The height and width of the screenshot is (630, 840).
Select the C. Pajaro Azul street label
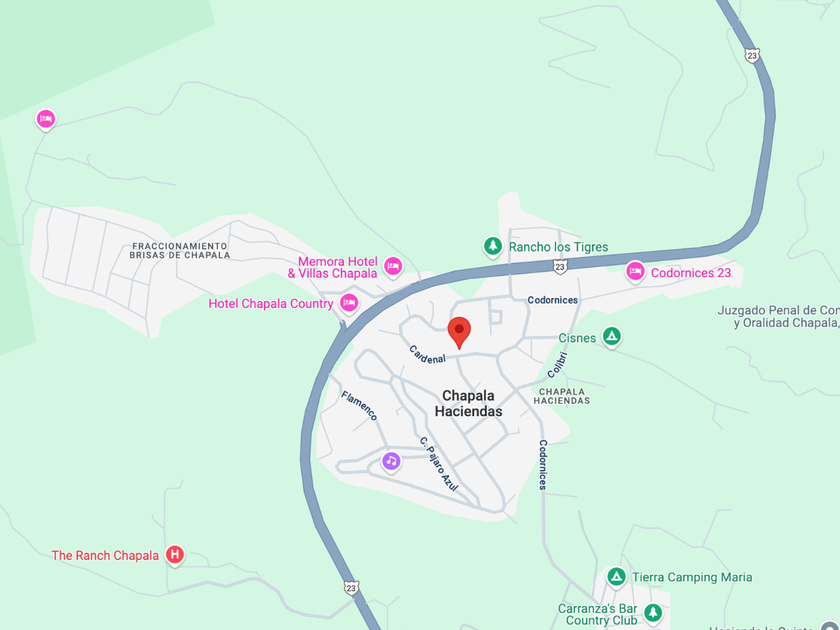click(439, 464)
